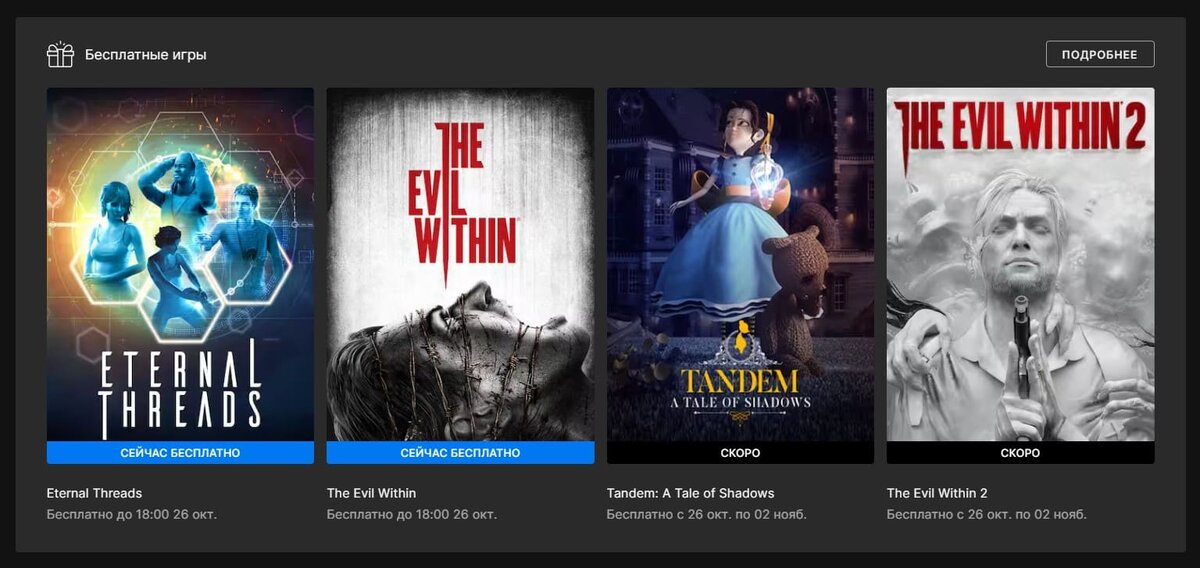Open the Eternal Threads cover art

coord(180,265)
